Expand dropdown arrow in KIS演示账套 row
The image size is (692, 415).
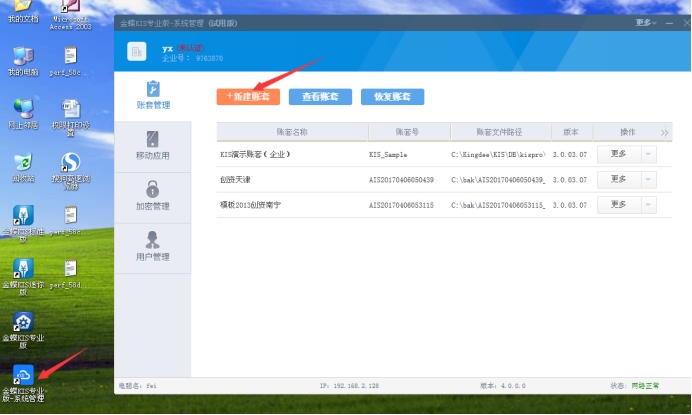[x=648, y=154]
